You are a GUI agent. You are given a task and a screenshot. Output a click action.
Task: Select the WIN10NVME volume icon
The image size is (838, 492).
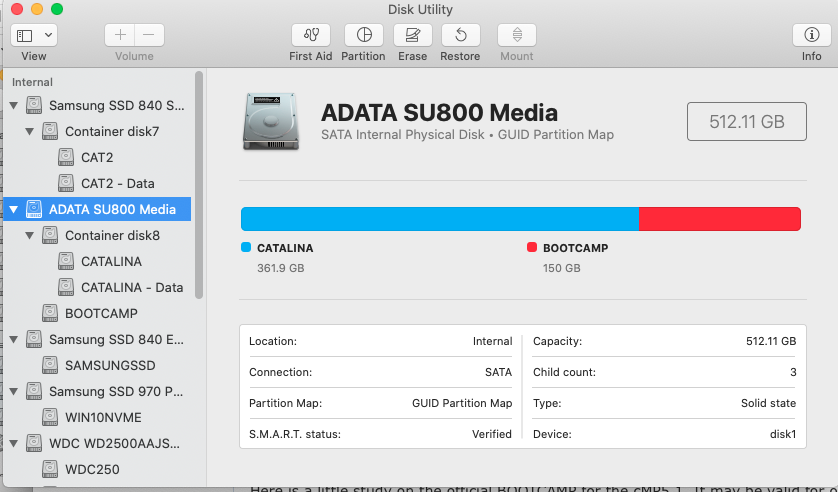coord(50,417)
